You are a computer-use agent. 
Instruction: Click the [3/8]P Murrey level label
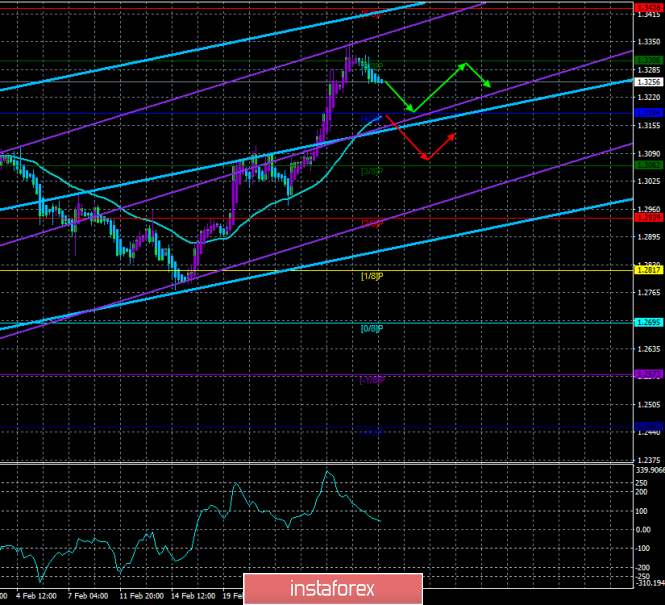372,171
